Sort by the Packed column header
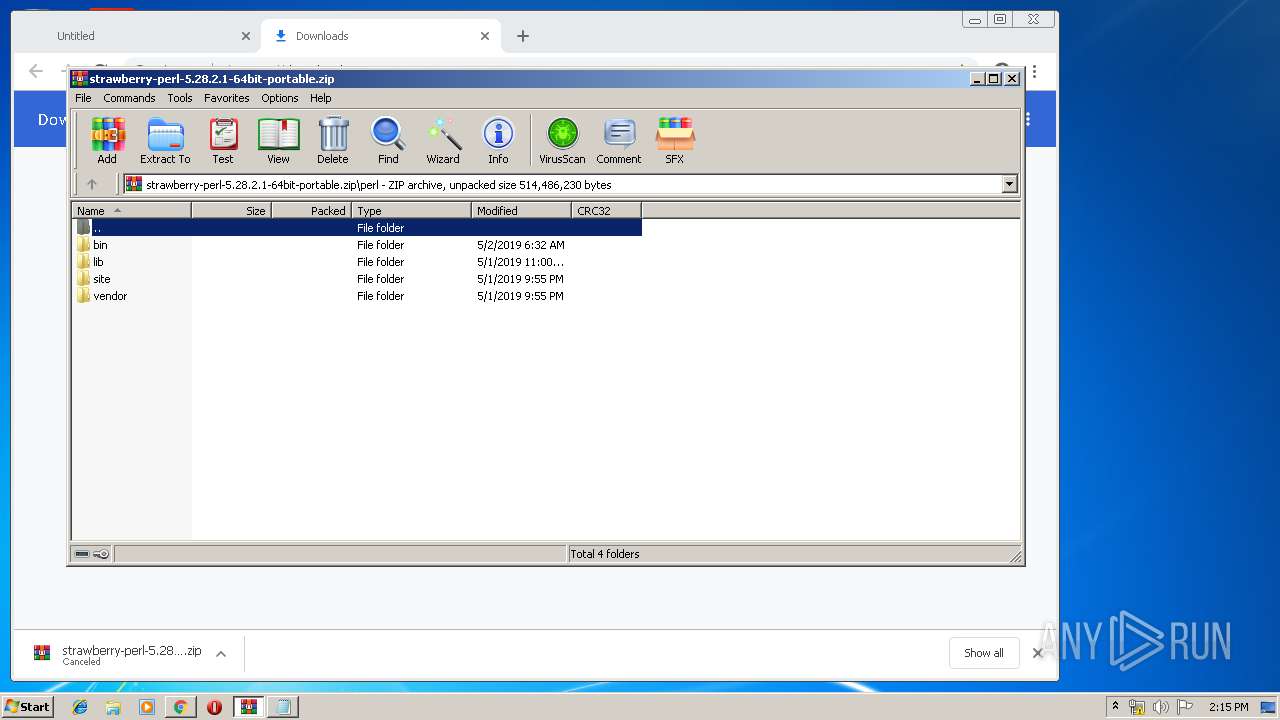This screenshot has height=720, width=1280. pos(311,211)
